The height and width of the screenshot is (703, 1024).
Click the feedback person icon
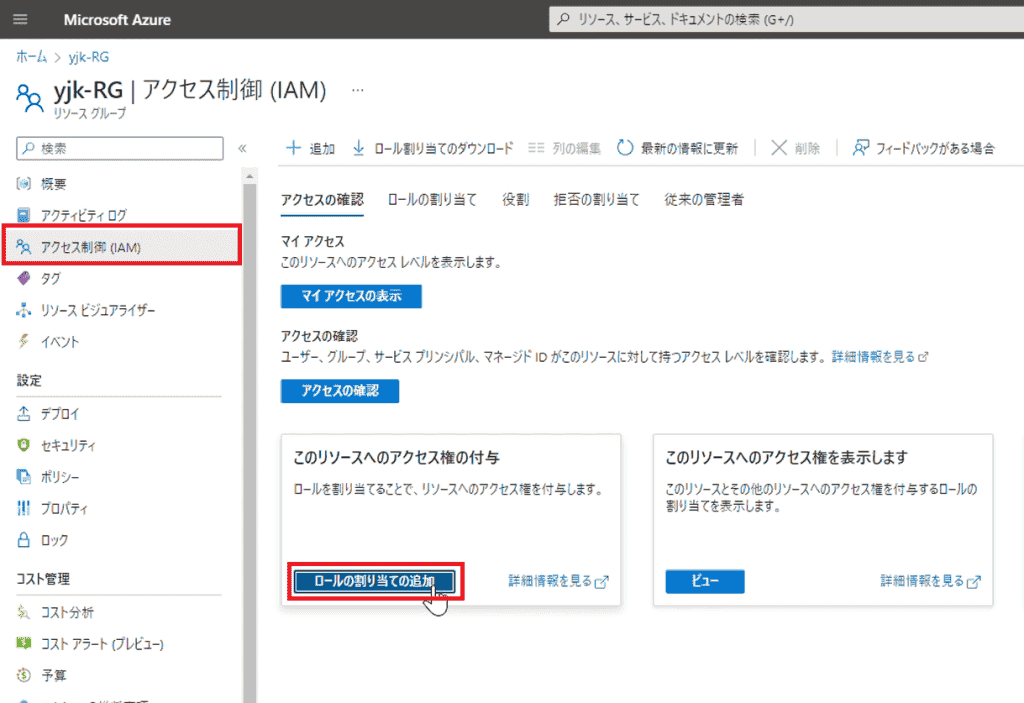click(x=861, y=148)
